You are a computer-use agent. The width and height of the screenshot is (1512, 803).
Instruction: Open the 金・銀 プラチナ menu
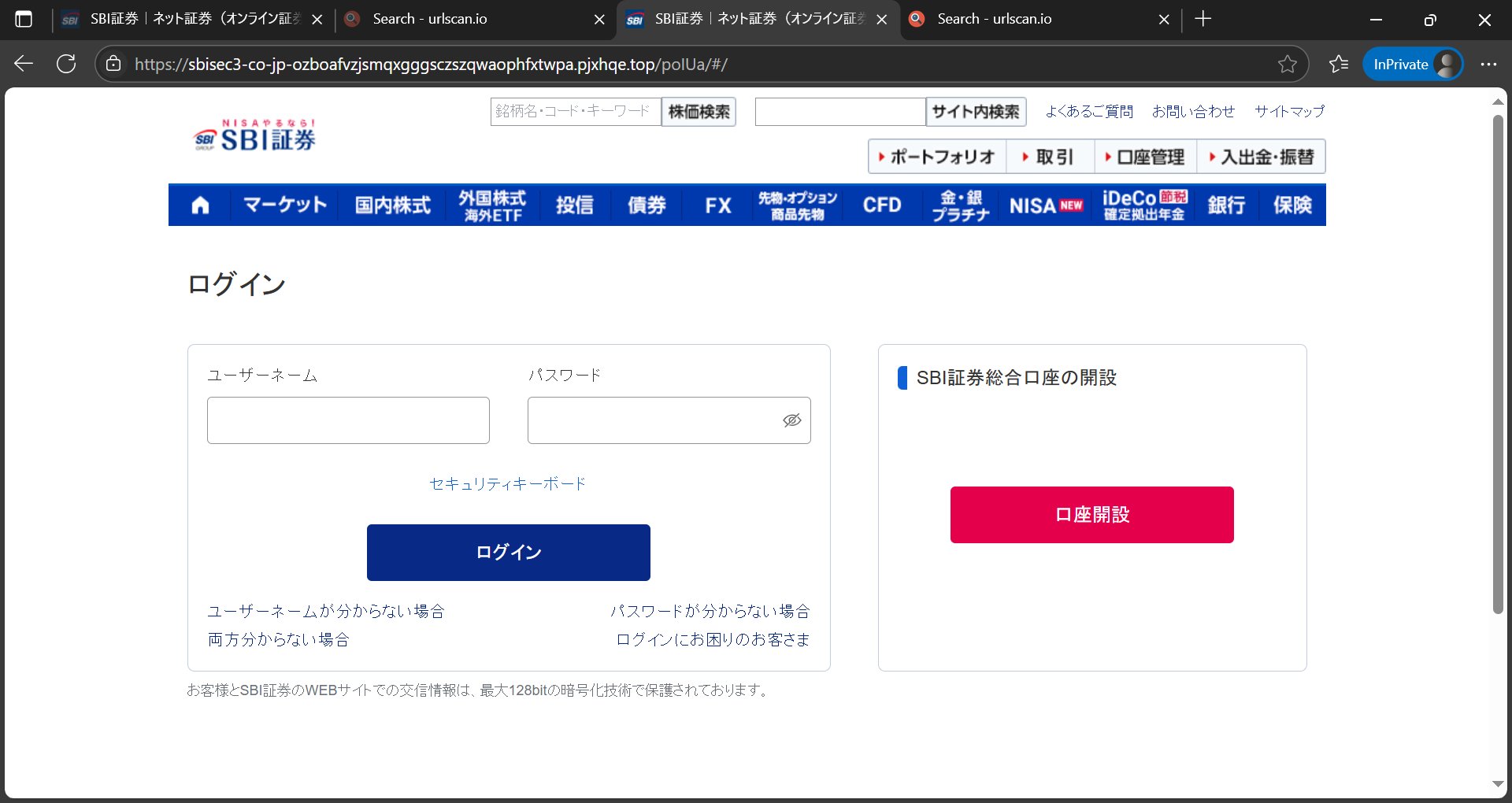pos(961,205)
